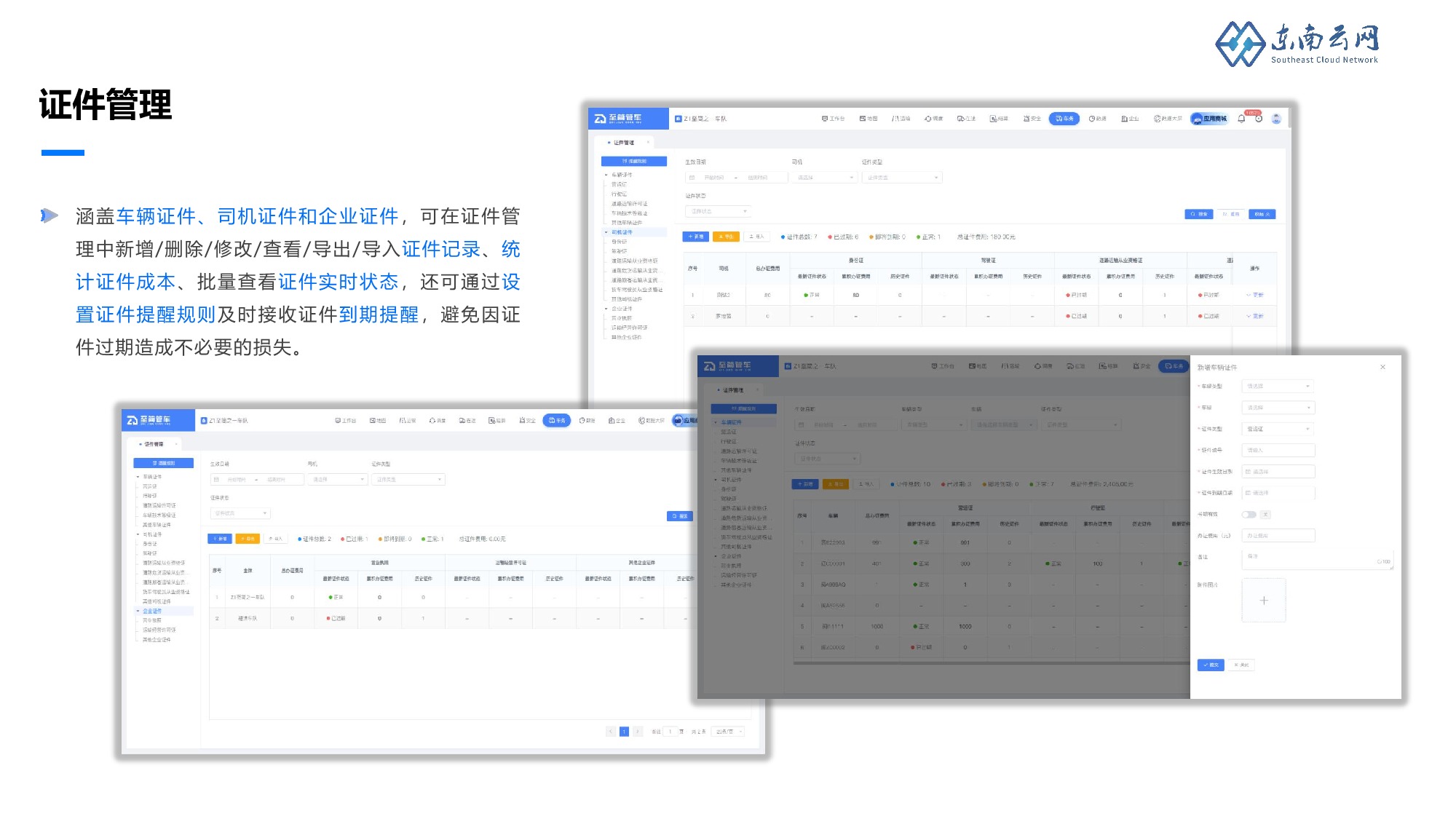Collapse 车辆证件 tree node in driver window
This screenshot has width=1456, height=819.
point(606,175)
